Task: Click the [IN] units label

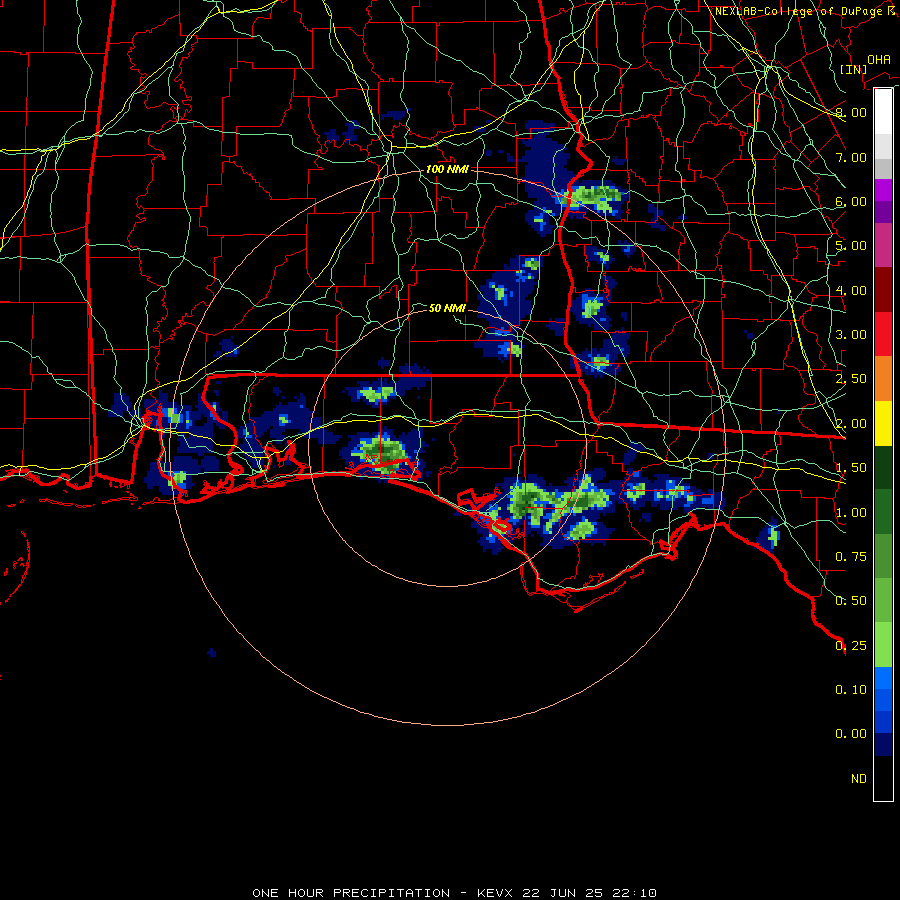Action: [x=853, y=69]
